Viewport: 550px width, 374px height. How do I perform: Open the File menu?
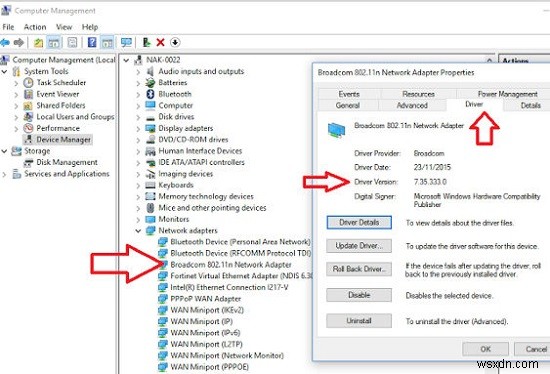[8, 27]
